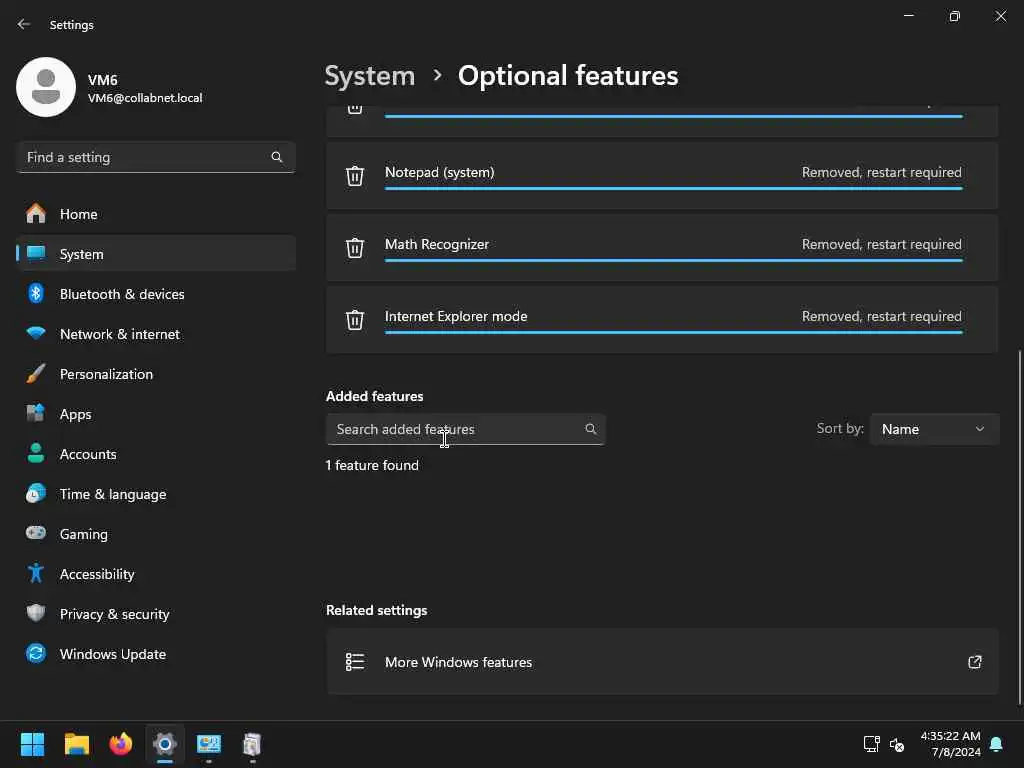Select System in the sidebar
Screen dimensions: 1024x768
[x=156, y=253]
